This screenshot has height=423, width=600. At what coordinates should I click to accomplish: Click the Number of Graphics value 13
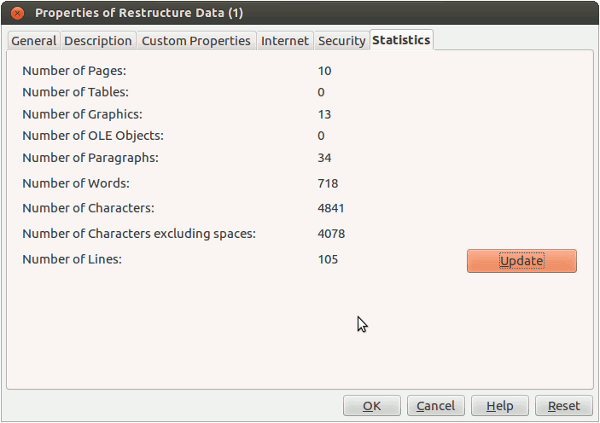324,114
